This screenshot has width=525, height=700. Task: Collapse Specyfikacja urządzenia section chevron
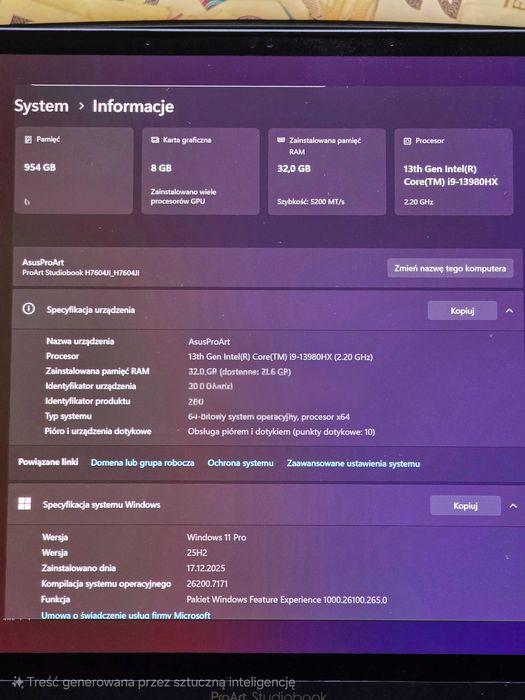509,311
